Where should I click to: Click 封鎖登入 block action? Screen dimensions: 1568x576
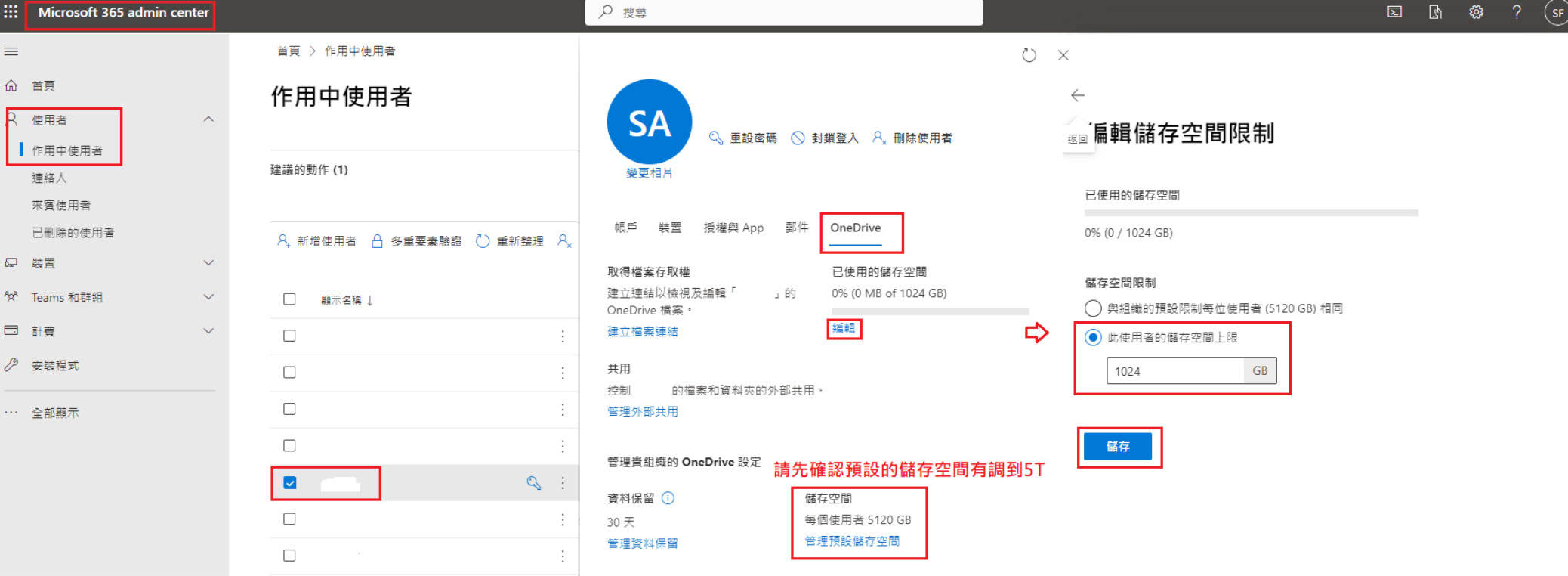(825, 138)
